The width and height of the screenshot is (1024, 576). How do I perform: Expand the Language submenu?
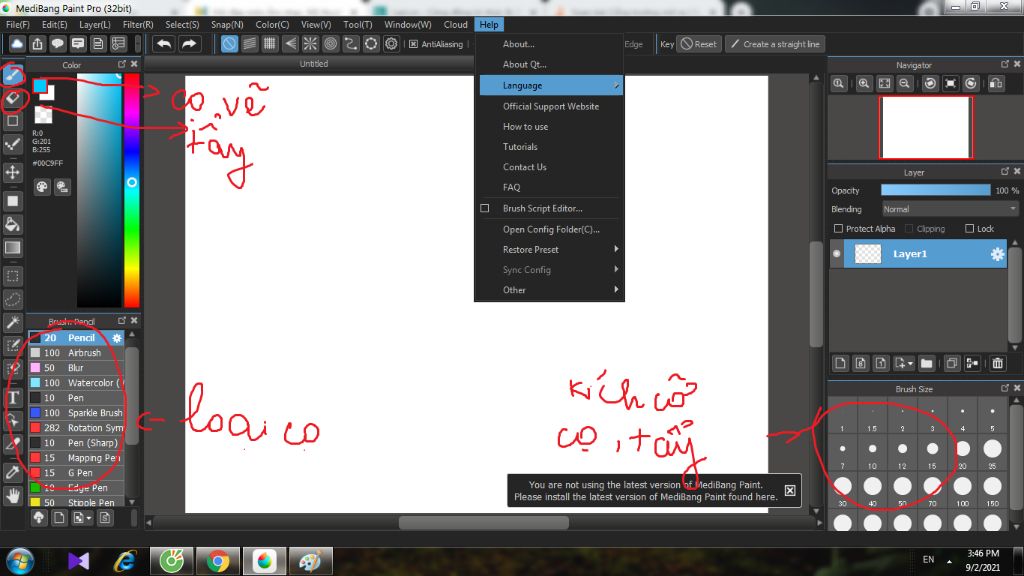tap(551, 86)
